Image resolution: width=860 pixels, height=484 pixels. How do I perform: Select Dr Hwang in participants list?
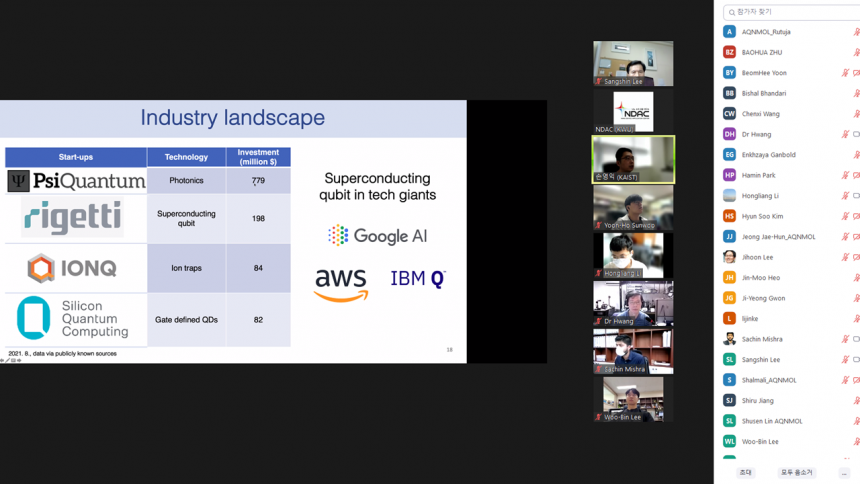pos(756,134)
